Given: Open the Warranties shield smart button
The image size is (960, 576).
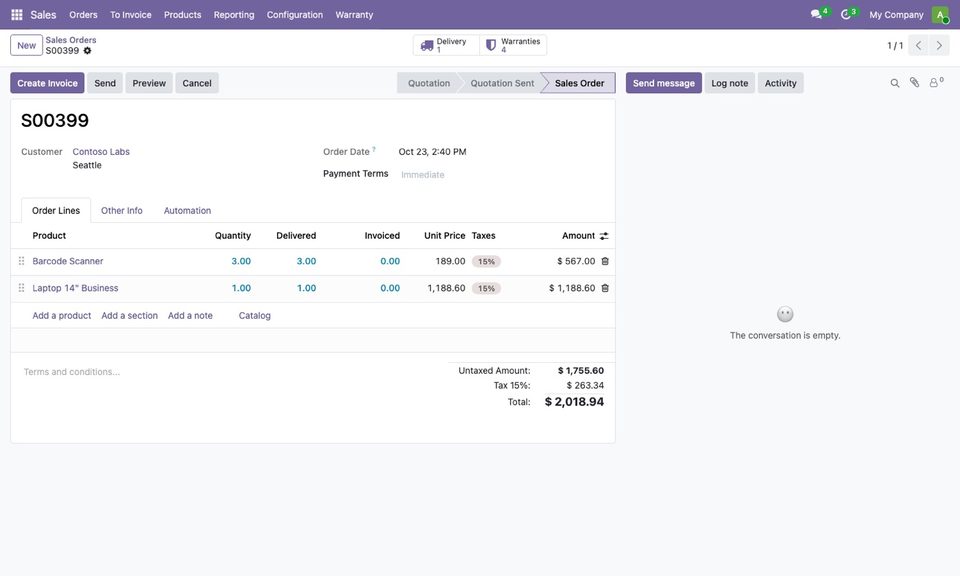Looking at the screenshot, I should pyautogui.click(x=513, y=45).
